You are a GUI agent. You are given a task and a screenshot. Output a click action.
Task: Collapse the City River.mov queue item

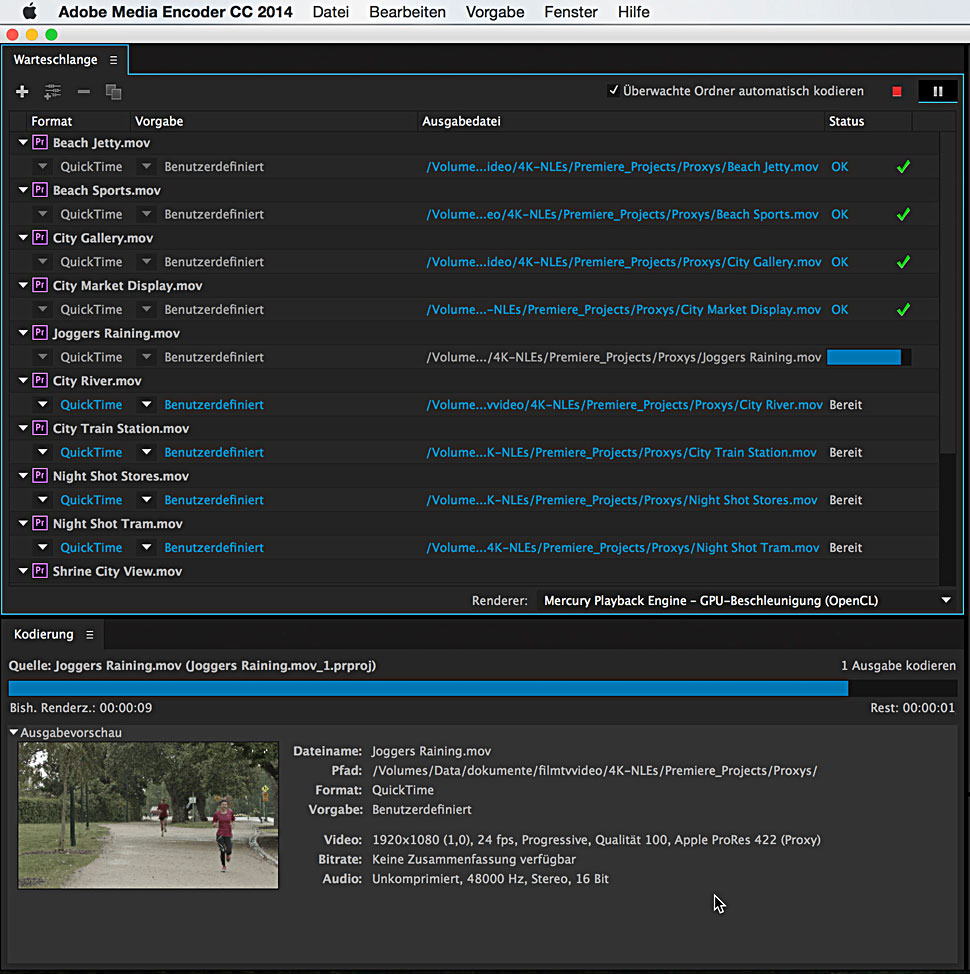pos(23,380)
